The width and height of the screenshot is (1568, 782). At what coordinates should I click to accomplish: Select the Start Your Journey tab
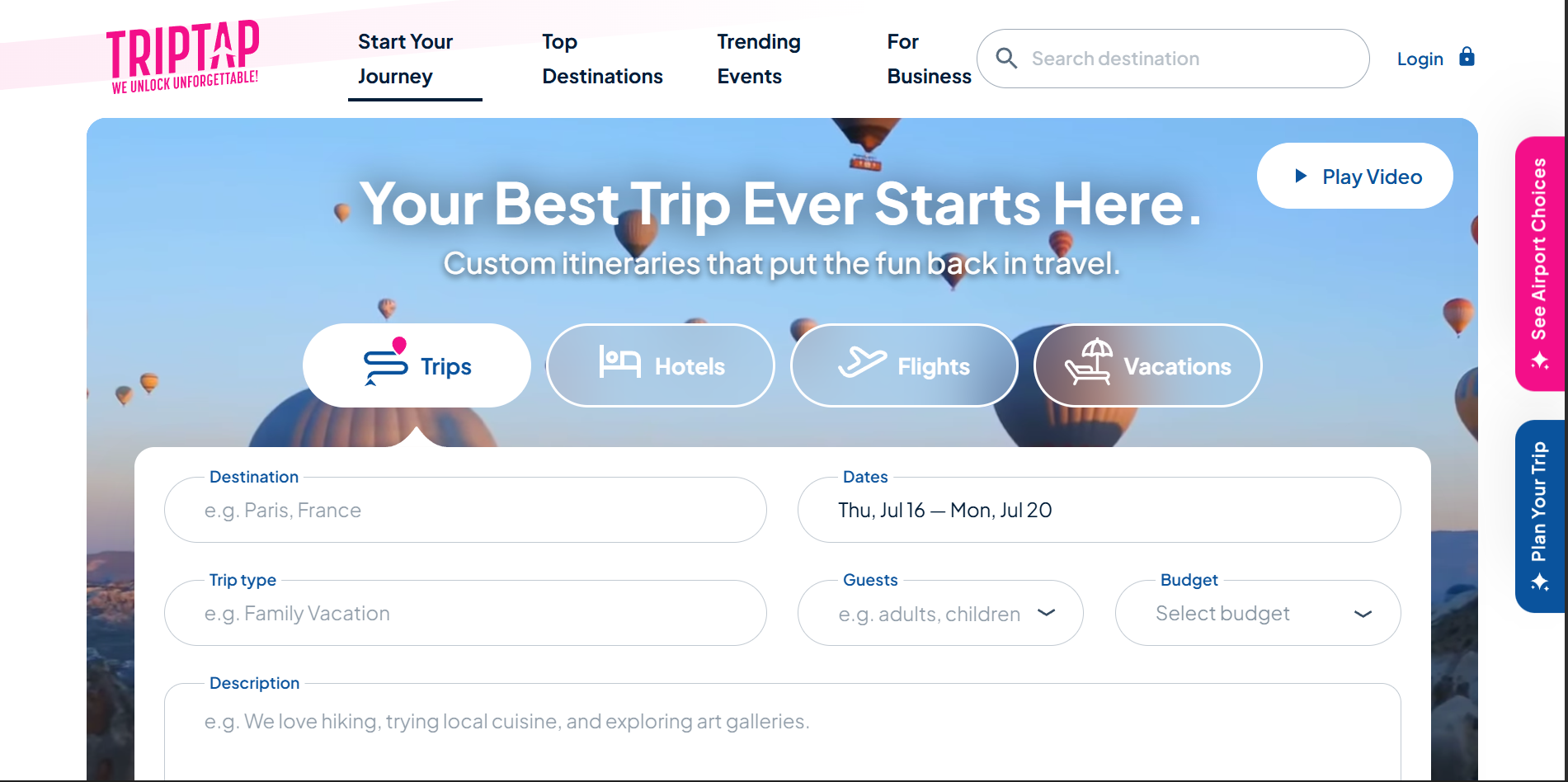click(x=405, y=59)
